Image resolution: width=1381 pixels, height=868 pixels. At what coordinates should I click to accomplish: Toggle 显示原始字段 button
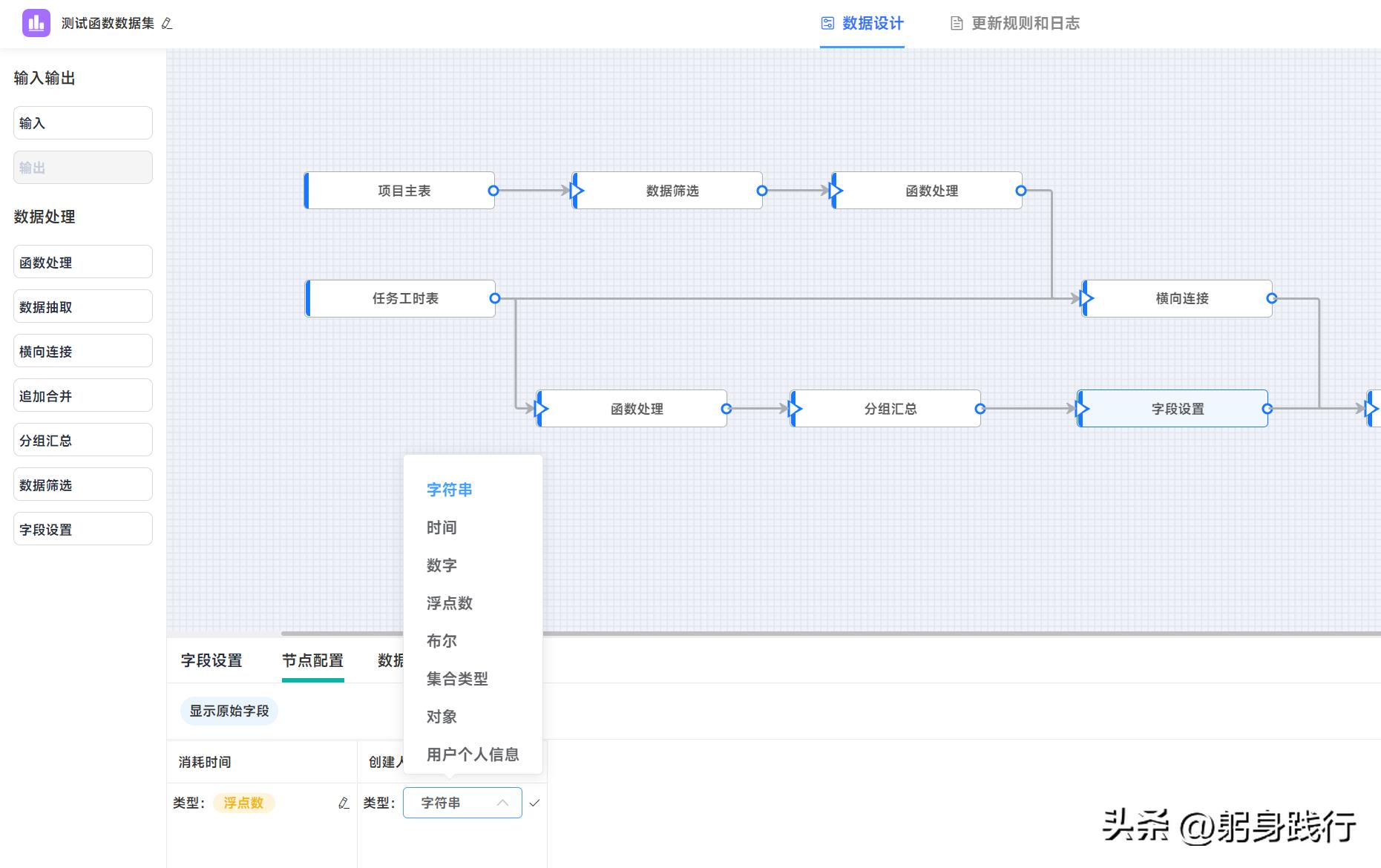229,711
